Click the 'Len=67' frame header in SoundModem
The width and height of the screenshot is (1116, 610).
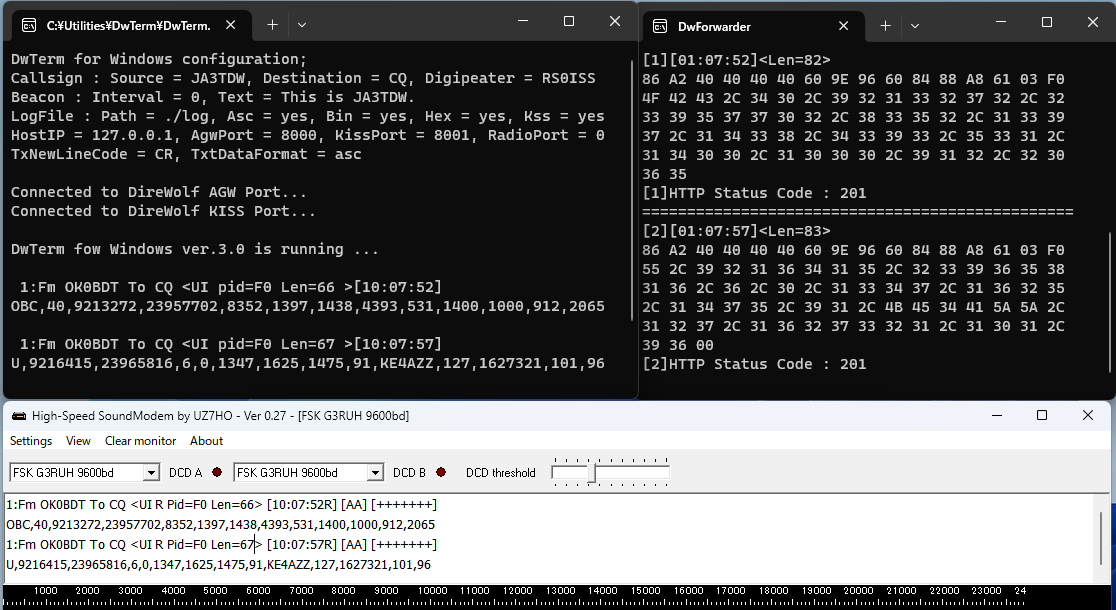221,545
